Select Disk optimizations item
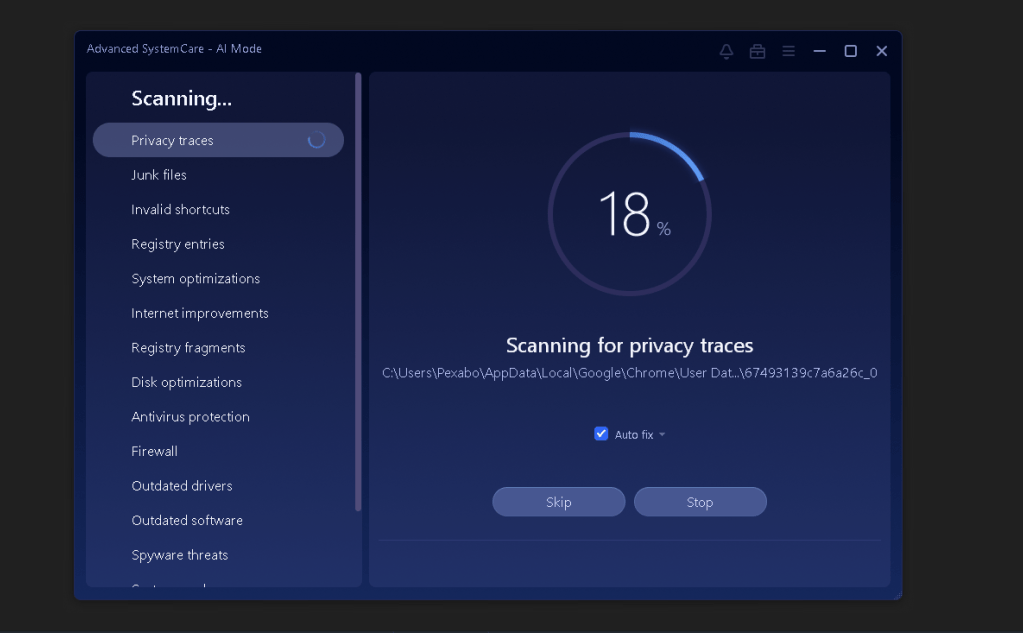 [218, 382]
